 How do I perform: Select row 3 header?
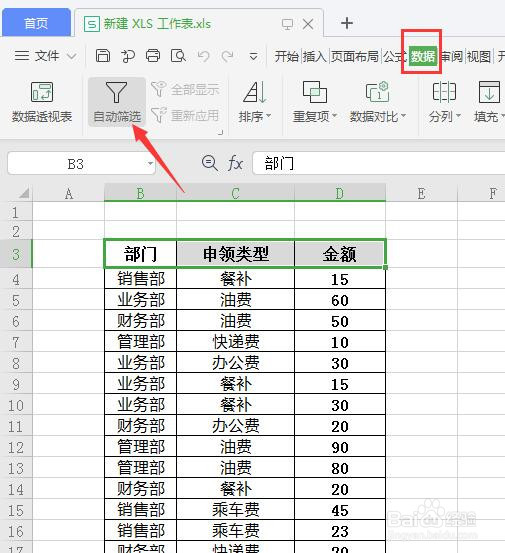point(16,254)
